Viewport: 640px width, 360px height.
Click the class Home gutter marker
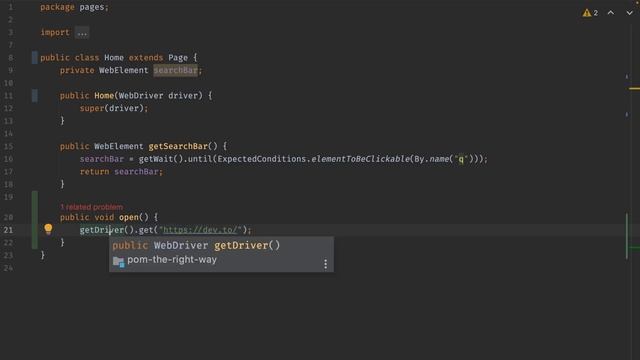point(35,58)
